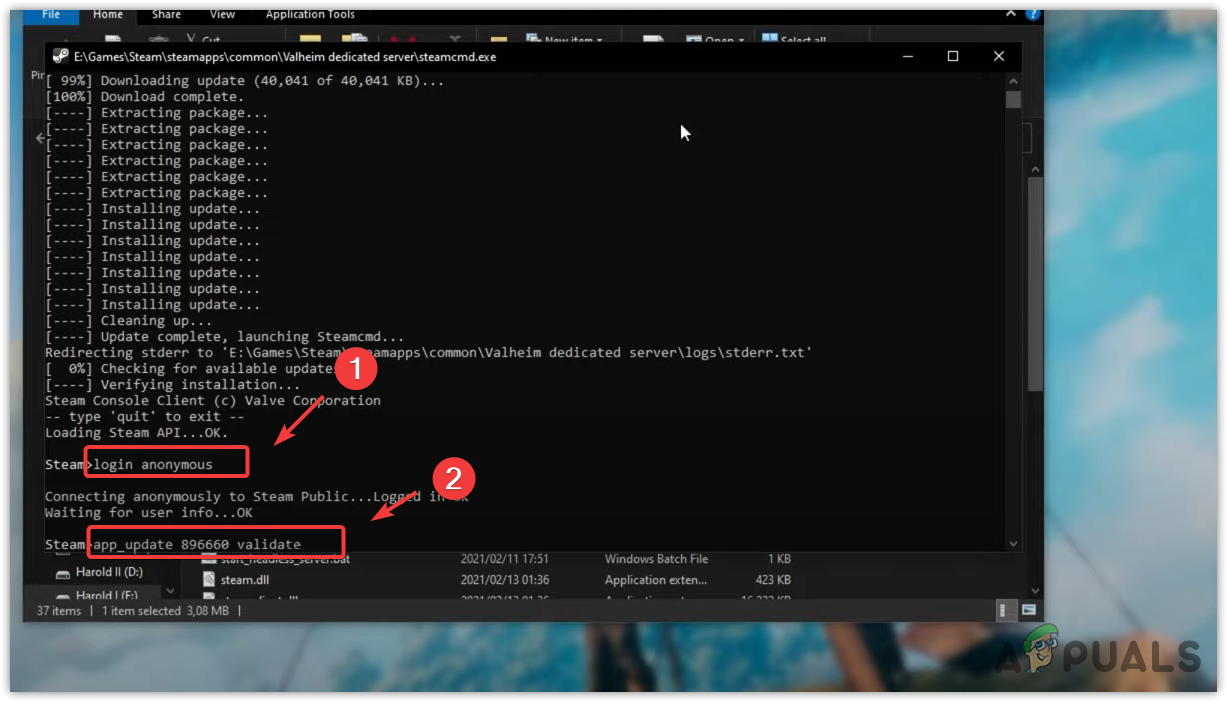Open File Explorer help icon

tap(1033, 14)
